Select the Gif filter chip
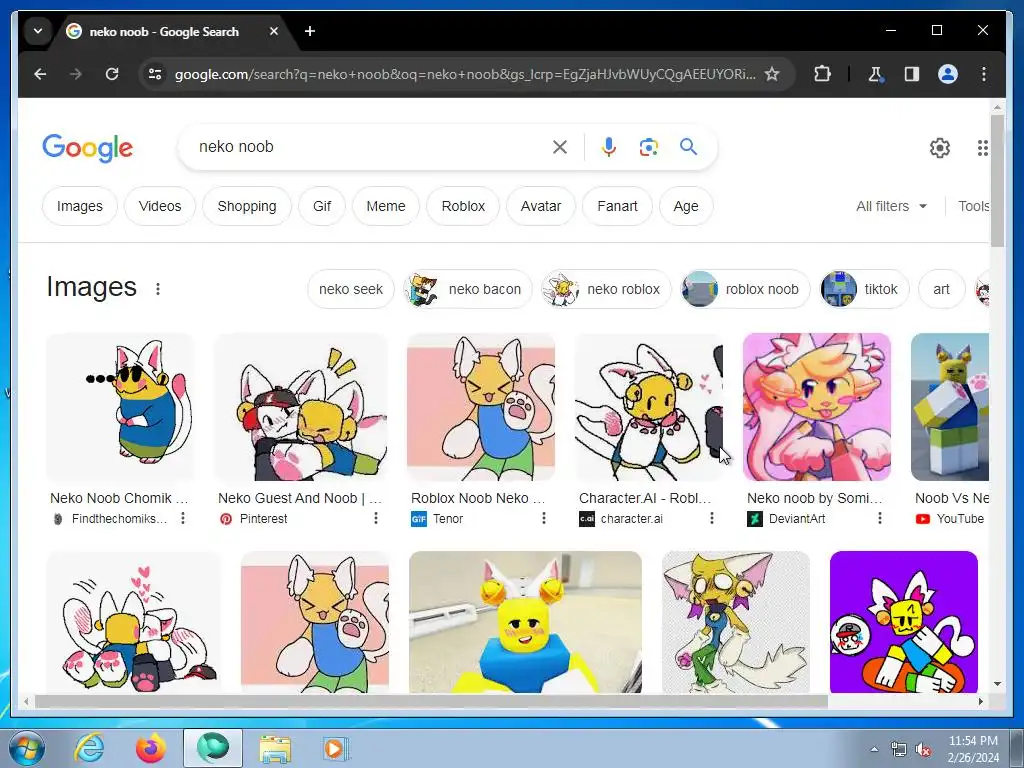The image size is (1024, 768). pyautogui.click(x=322, y=206)
